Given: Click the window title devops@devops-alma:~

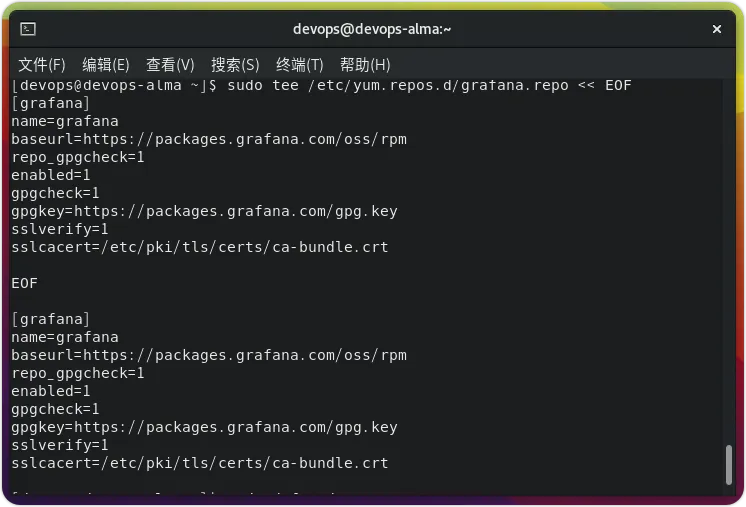Looking at the screenshot, I should click(372, 29).
